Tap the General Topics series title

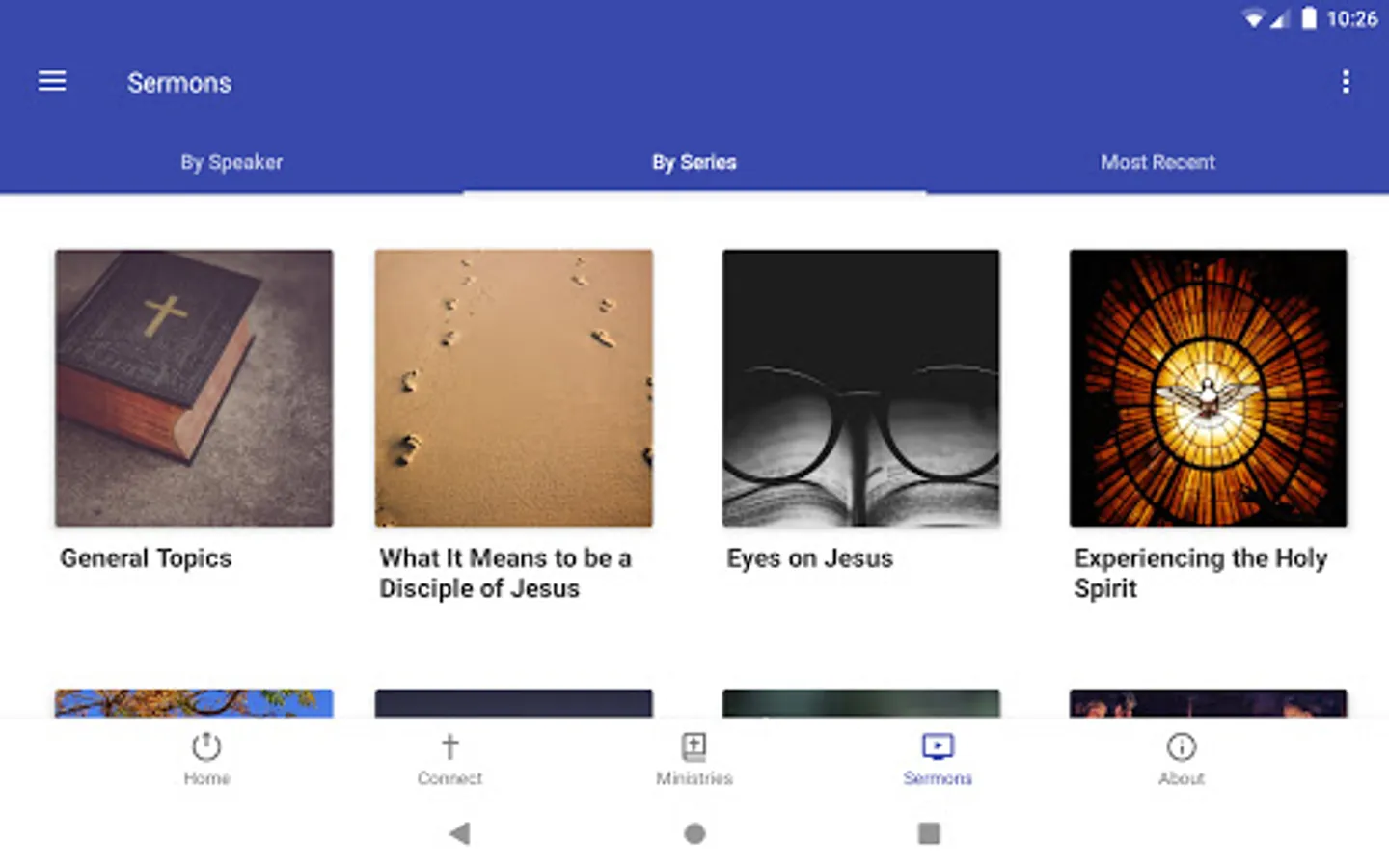coord(146,558)
